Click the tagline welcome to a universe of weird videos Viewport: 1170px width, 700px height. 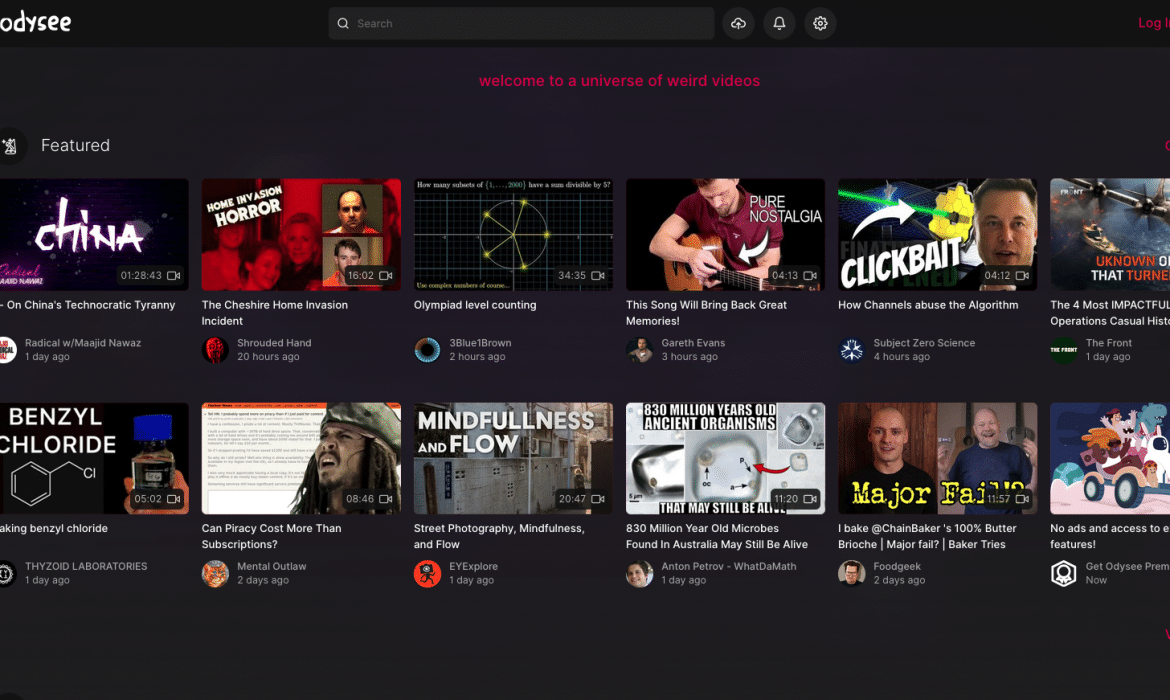619,81
